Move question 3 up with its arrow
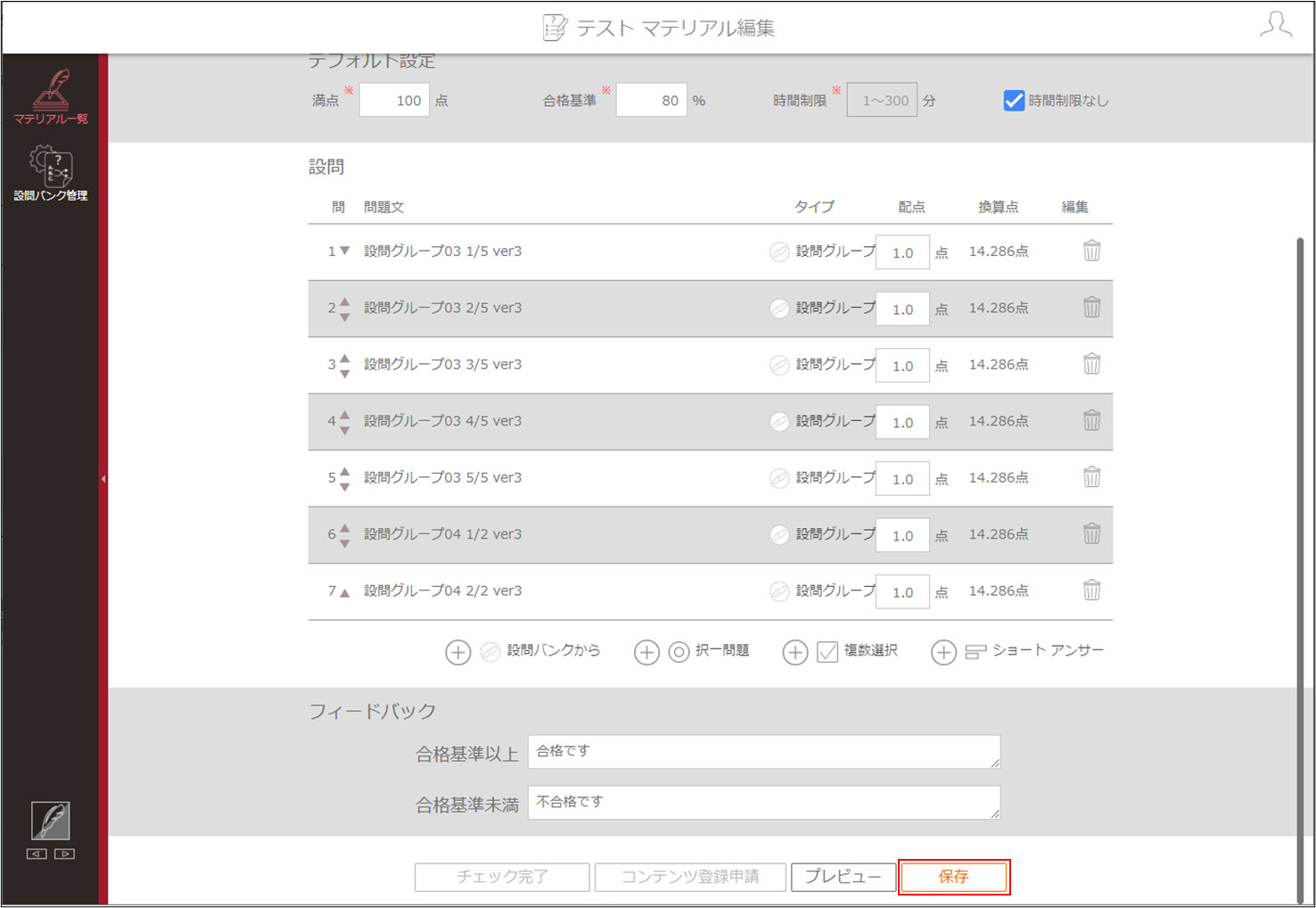The width and height of the screenshot is (1316, 908). tap(345, 358)
